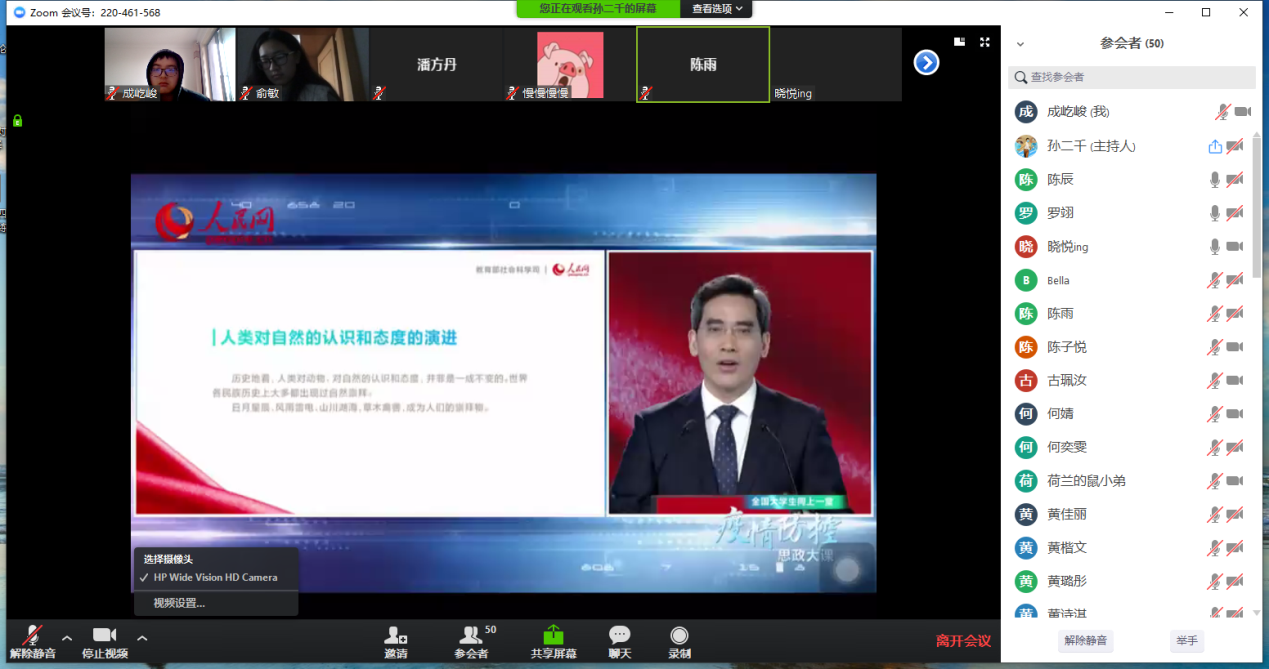Enter full screen using the expand icon
The image size is (1269, 669).
pos(984,42)
